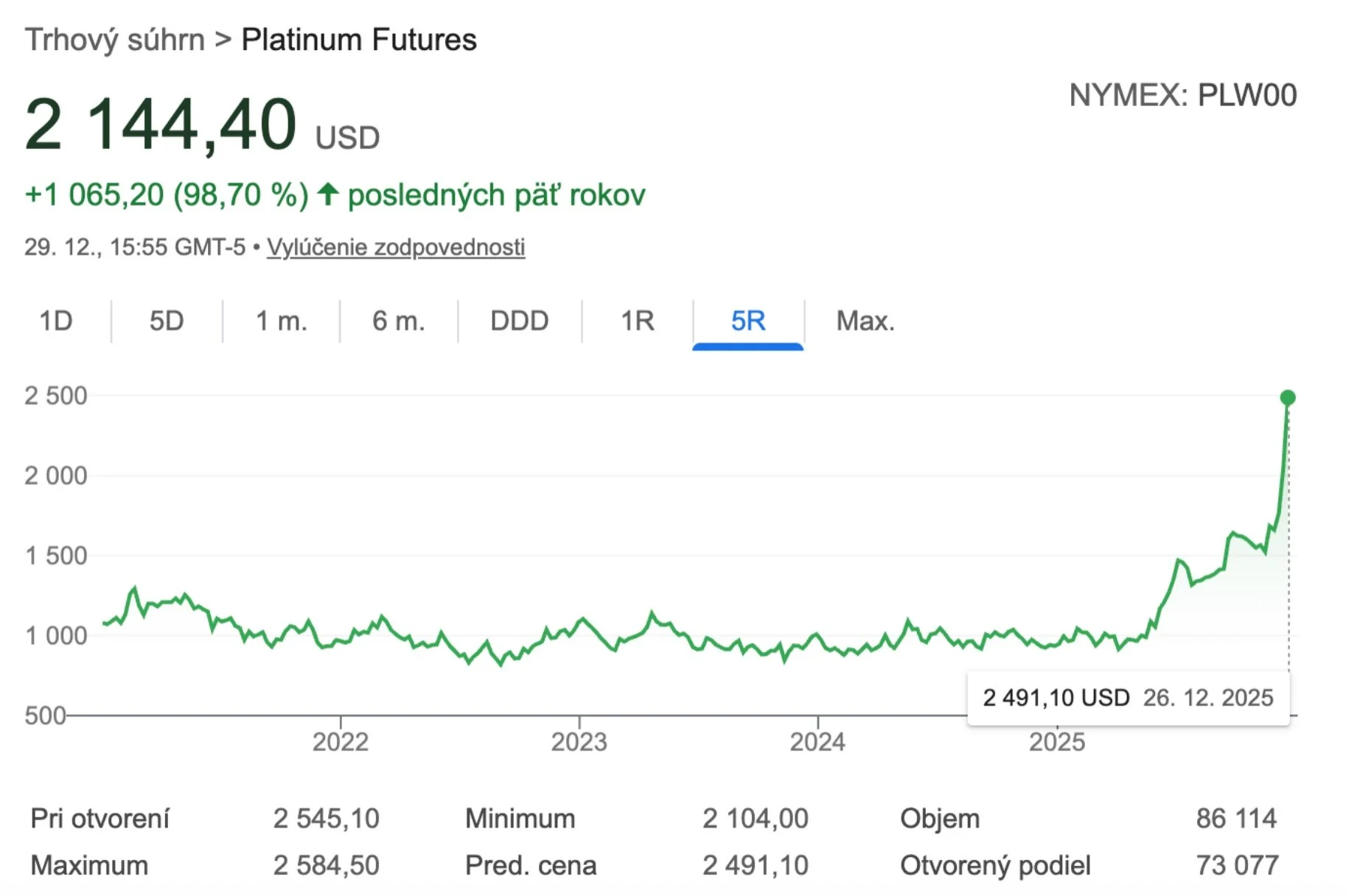
Task: Choose the 1 m. chart range
Action: (x=281, y=321)
